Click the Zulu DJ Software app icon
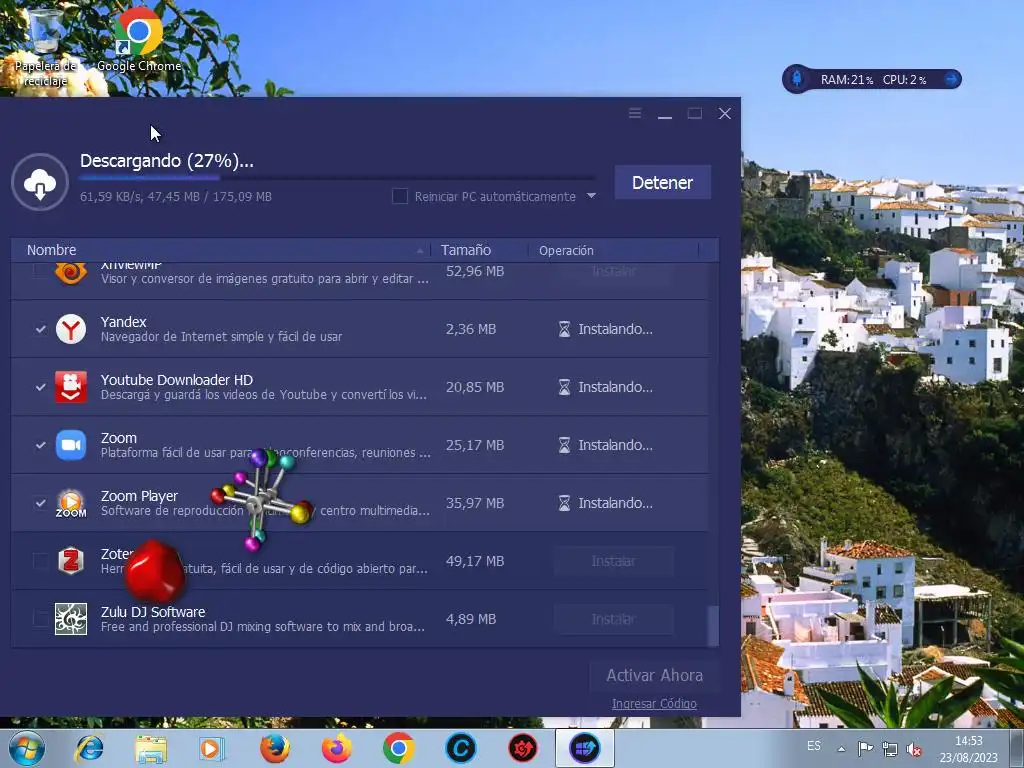The width and height of the screenshot is (1024, 768). coord(71,619)
